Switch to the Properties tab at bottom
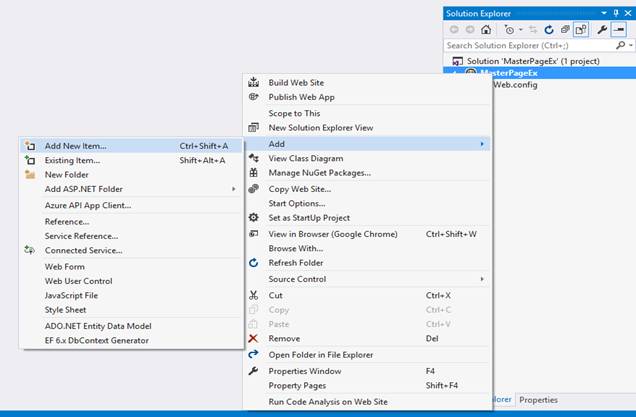 (x=538, y=400)
